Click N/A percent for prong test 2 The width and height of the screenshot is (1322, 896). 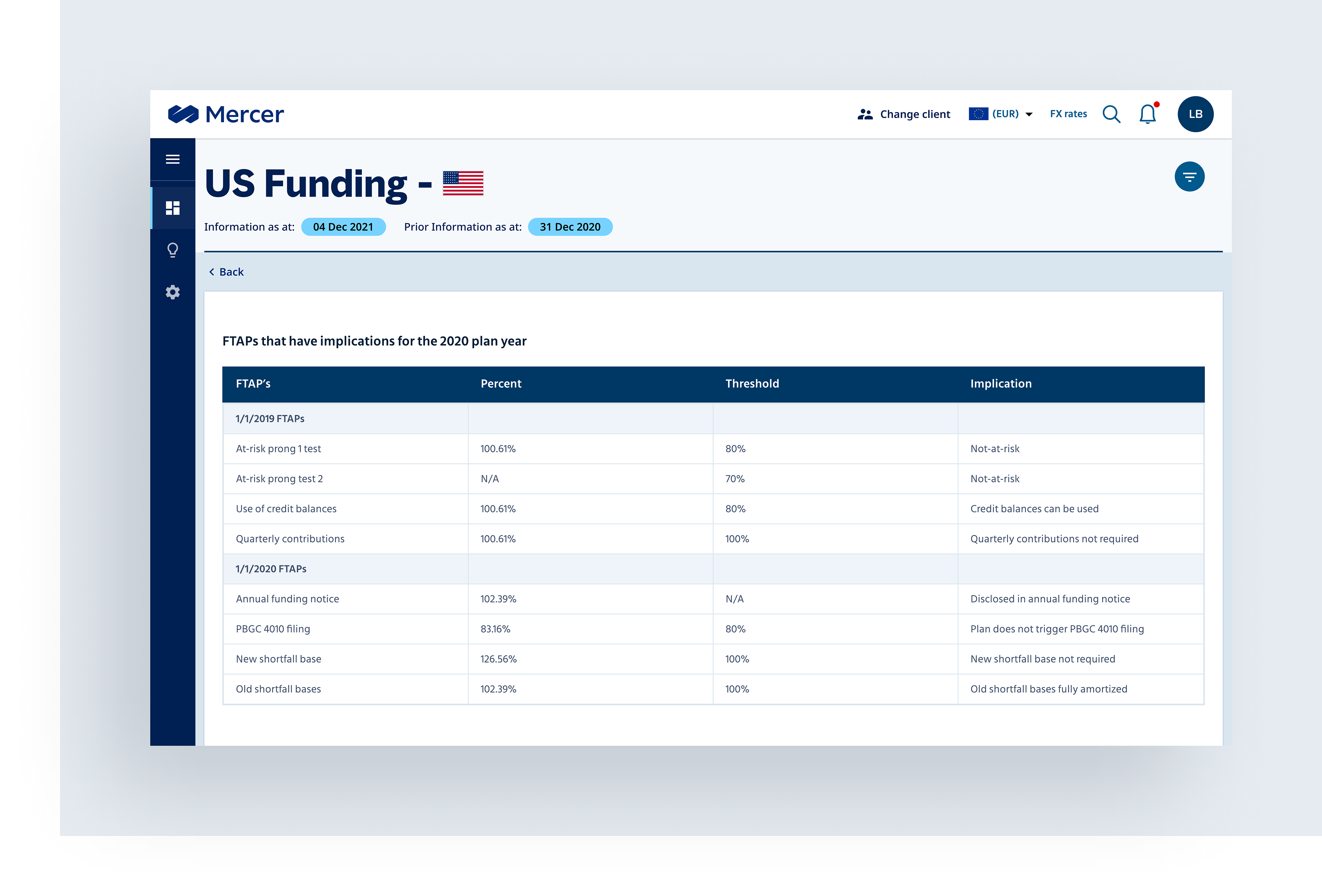(x=490, y=479)
